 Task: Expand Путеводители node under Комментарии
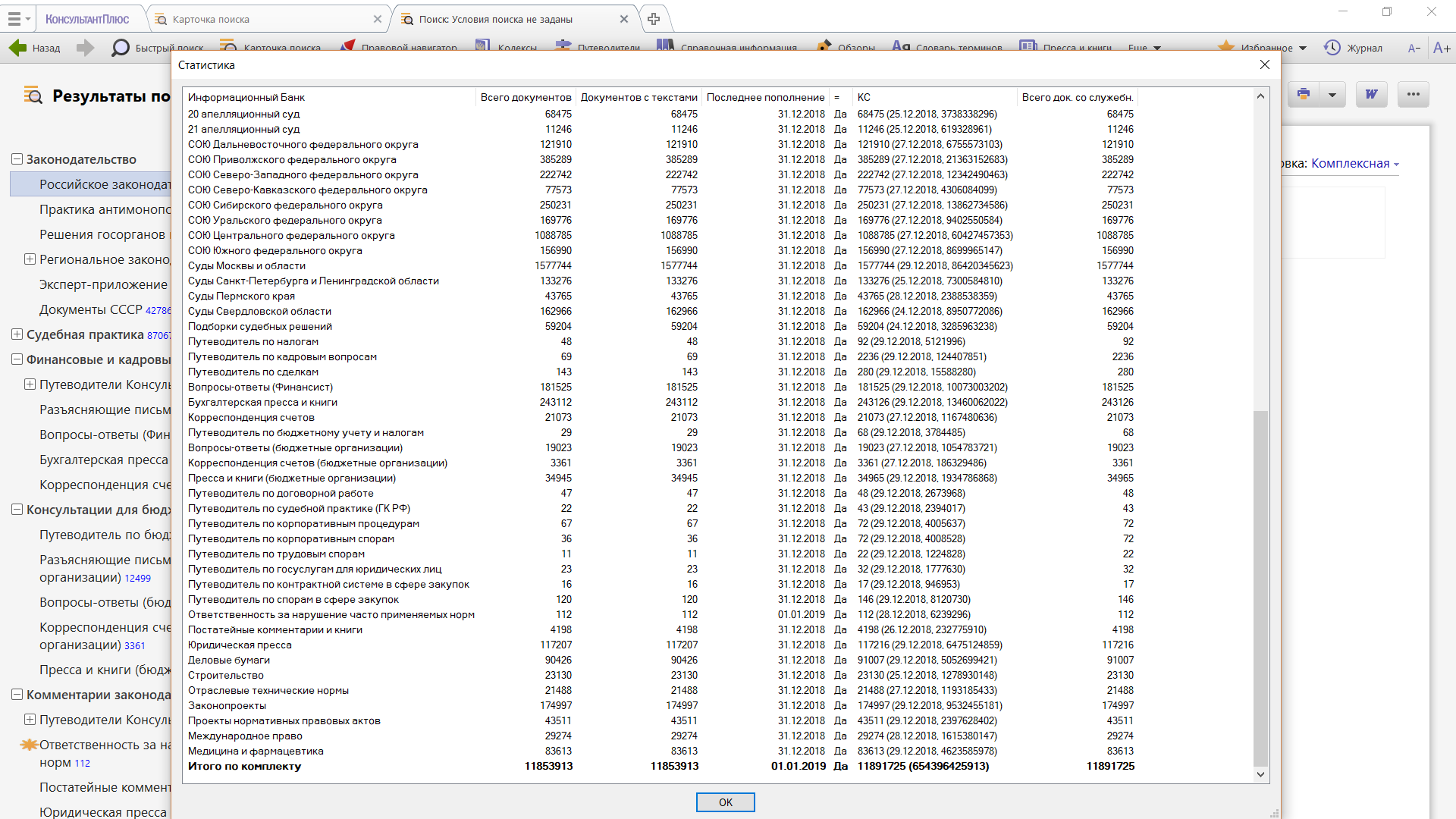(x=30, y=719)
